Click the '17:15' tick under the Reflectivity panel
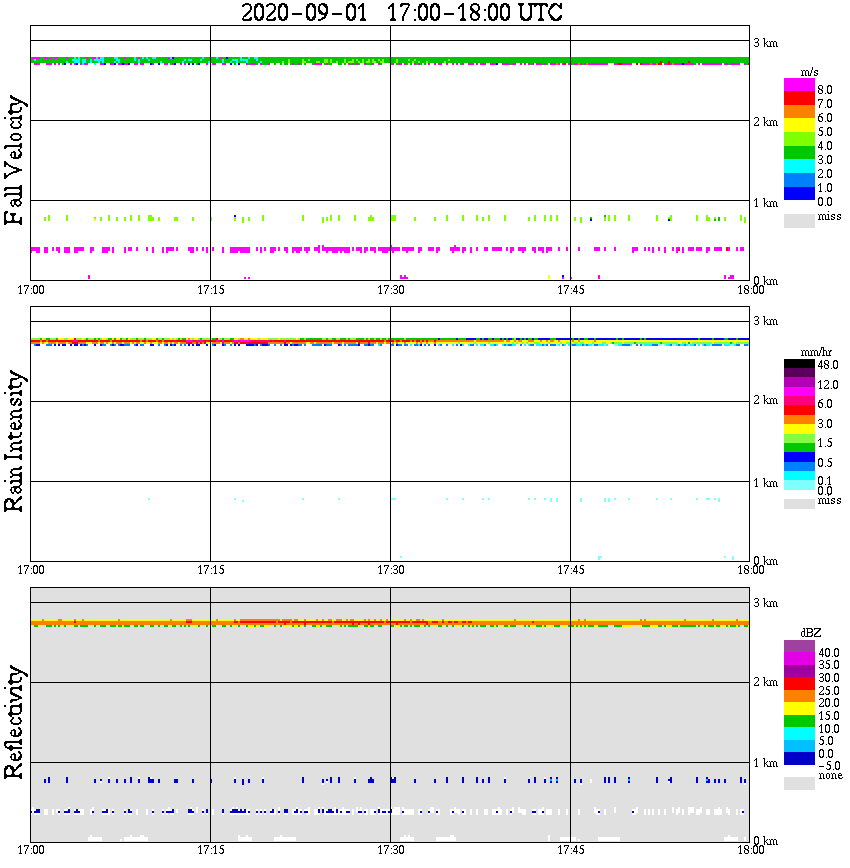 click(211, 850)
